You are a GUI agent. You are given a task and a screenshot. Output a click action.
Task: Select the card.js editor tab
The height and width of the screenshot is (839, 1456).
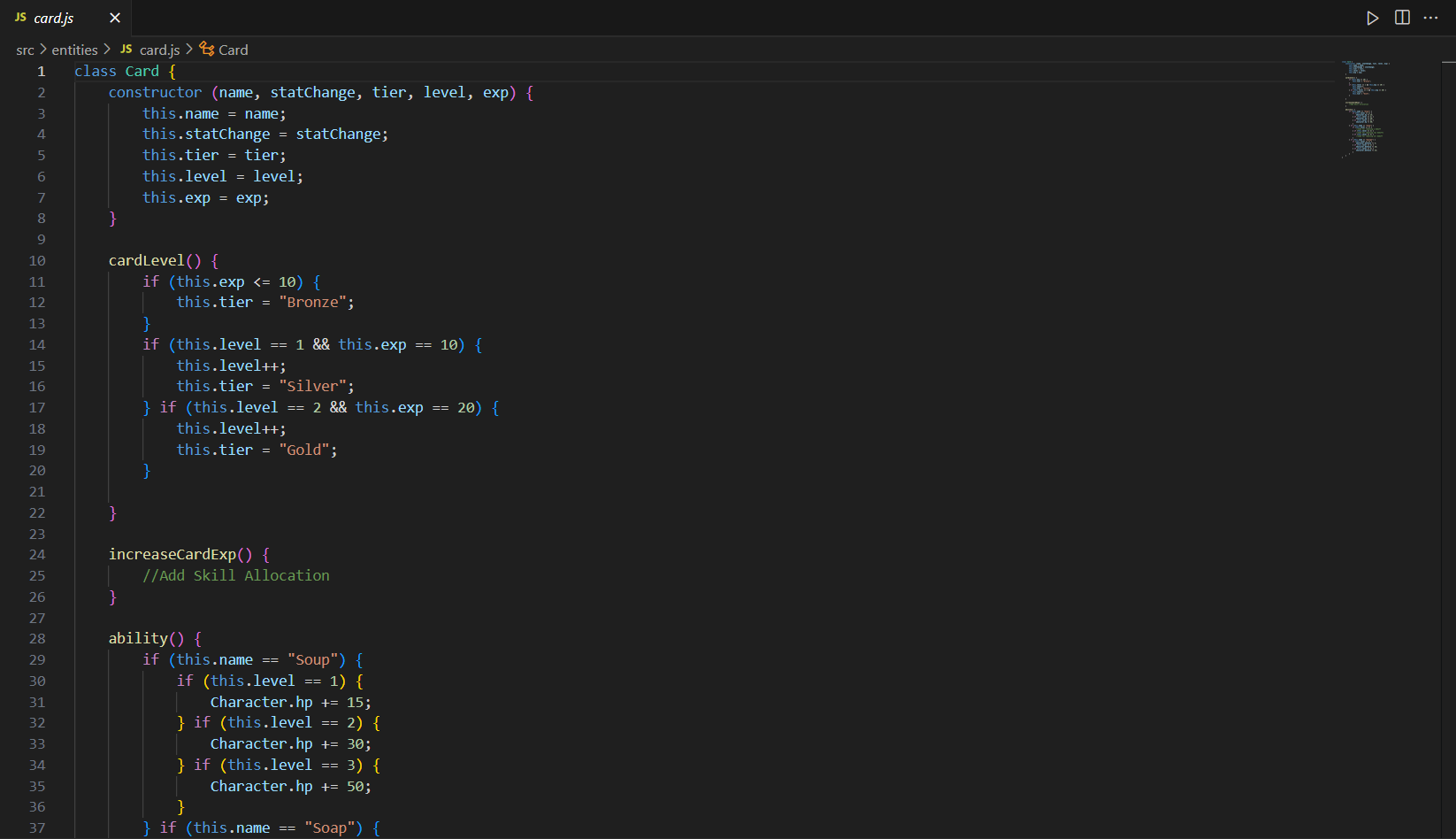(x=65, y=18)
